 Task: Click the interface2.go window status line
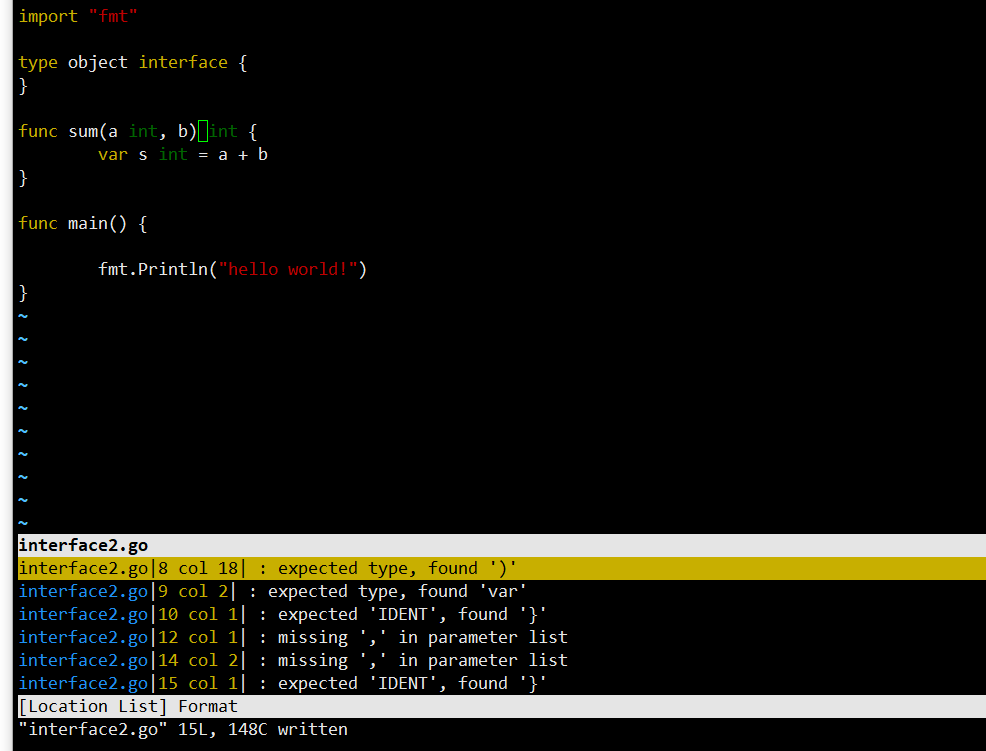point(502,545)
